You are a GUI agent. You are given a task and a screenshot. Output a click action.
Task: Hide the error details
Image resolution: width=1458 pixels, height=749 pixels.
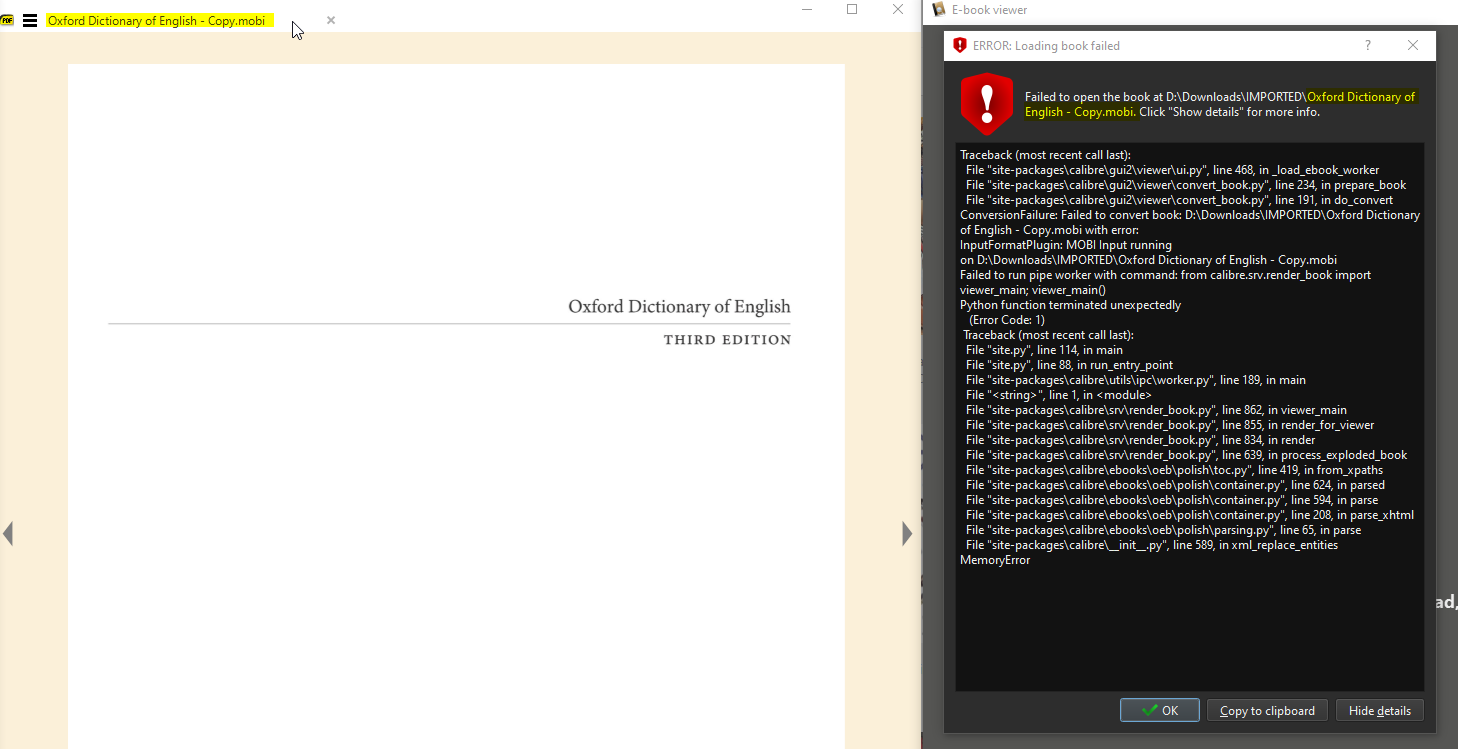tap(1380, 710)
